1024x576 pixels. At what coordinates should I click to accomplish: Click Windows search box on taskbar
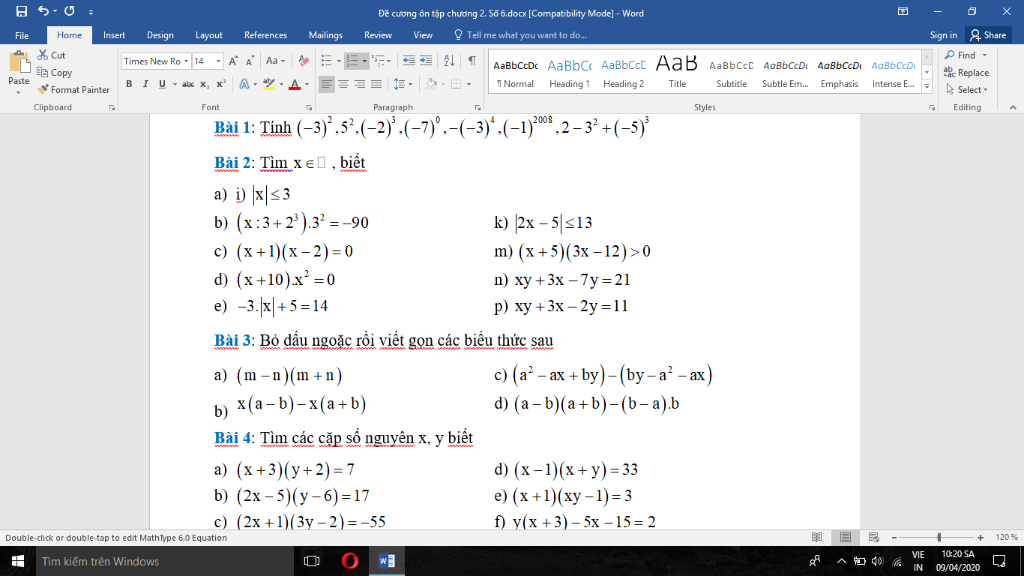click(165, 561)
